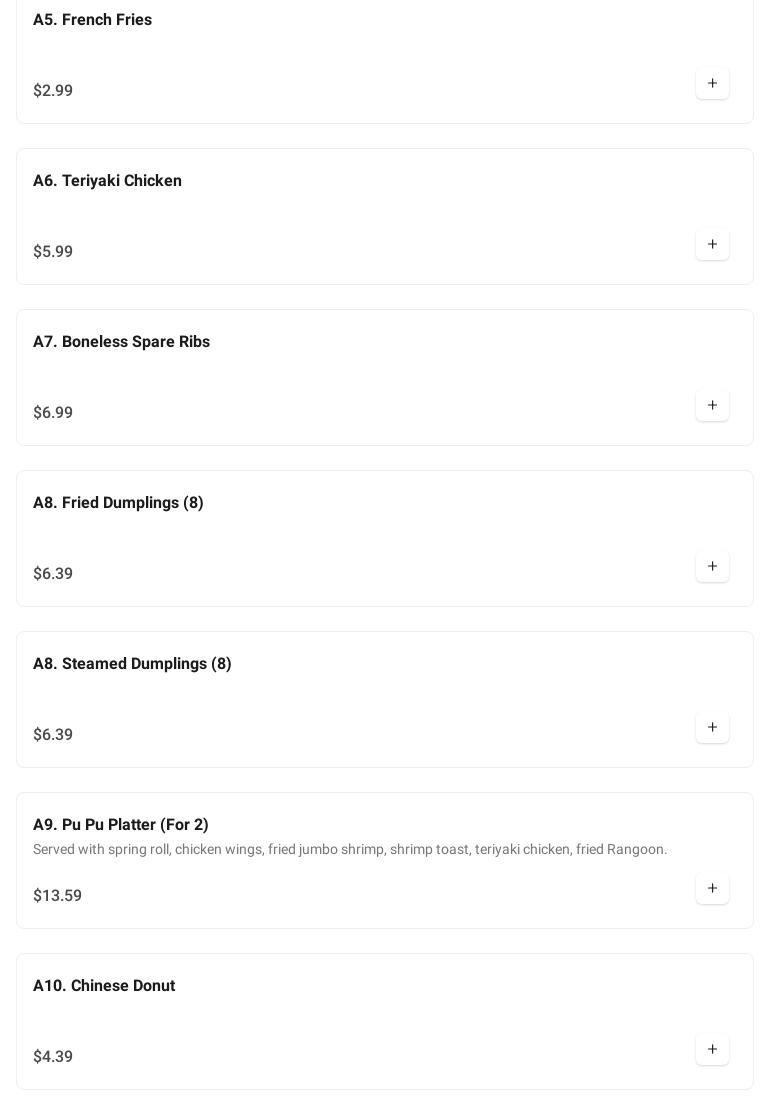Image resolution: width=770 pixels, height=1120 pixels.
Task: Add A9. Pu Pu Platter with plus icon
Action: 712,889
